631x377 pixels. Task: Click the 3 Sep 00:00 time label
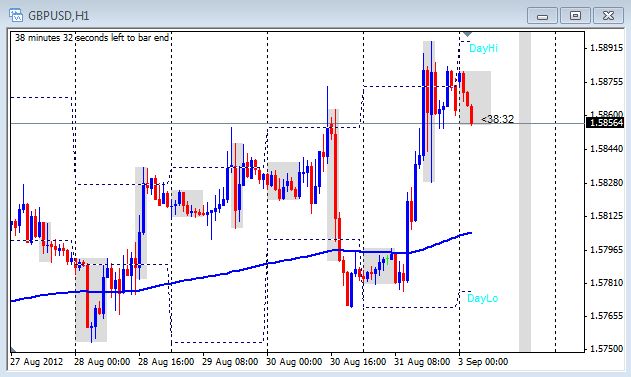(x=483, y=362)
